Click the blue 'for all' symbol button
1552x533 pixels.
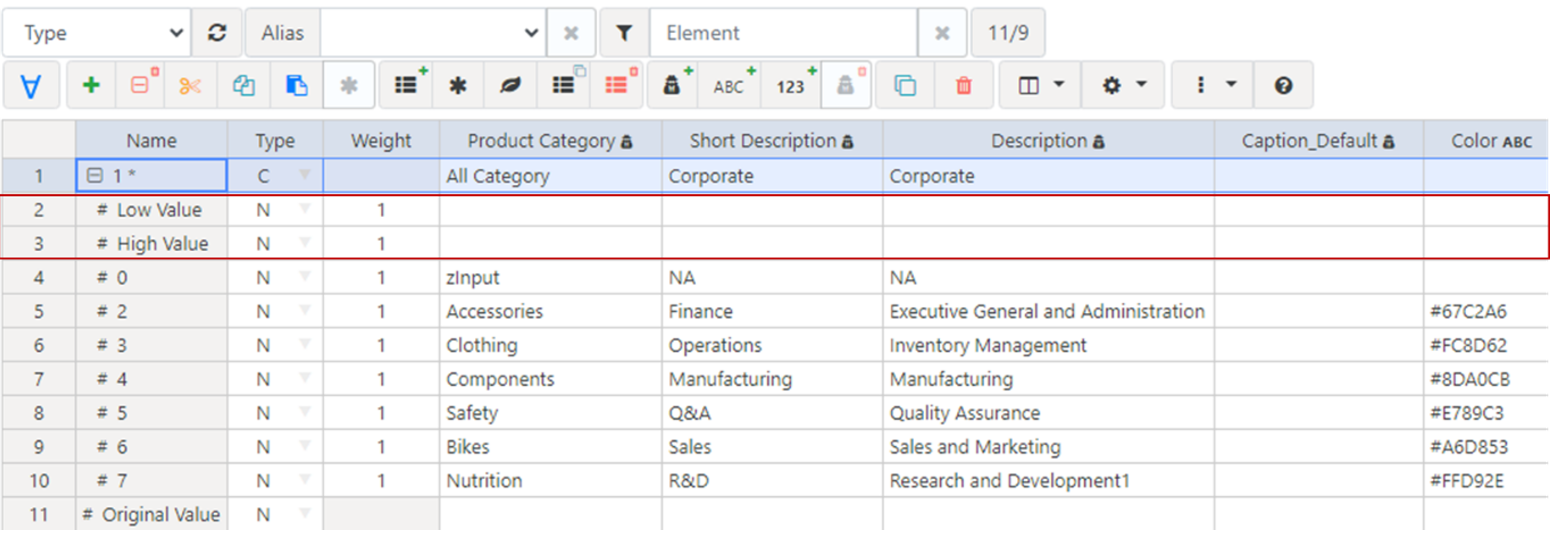click(x=31, y=85)
